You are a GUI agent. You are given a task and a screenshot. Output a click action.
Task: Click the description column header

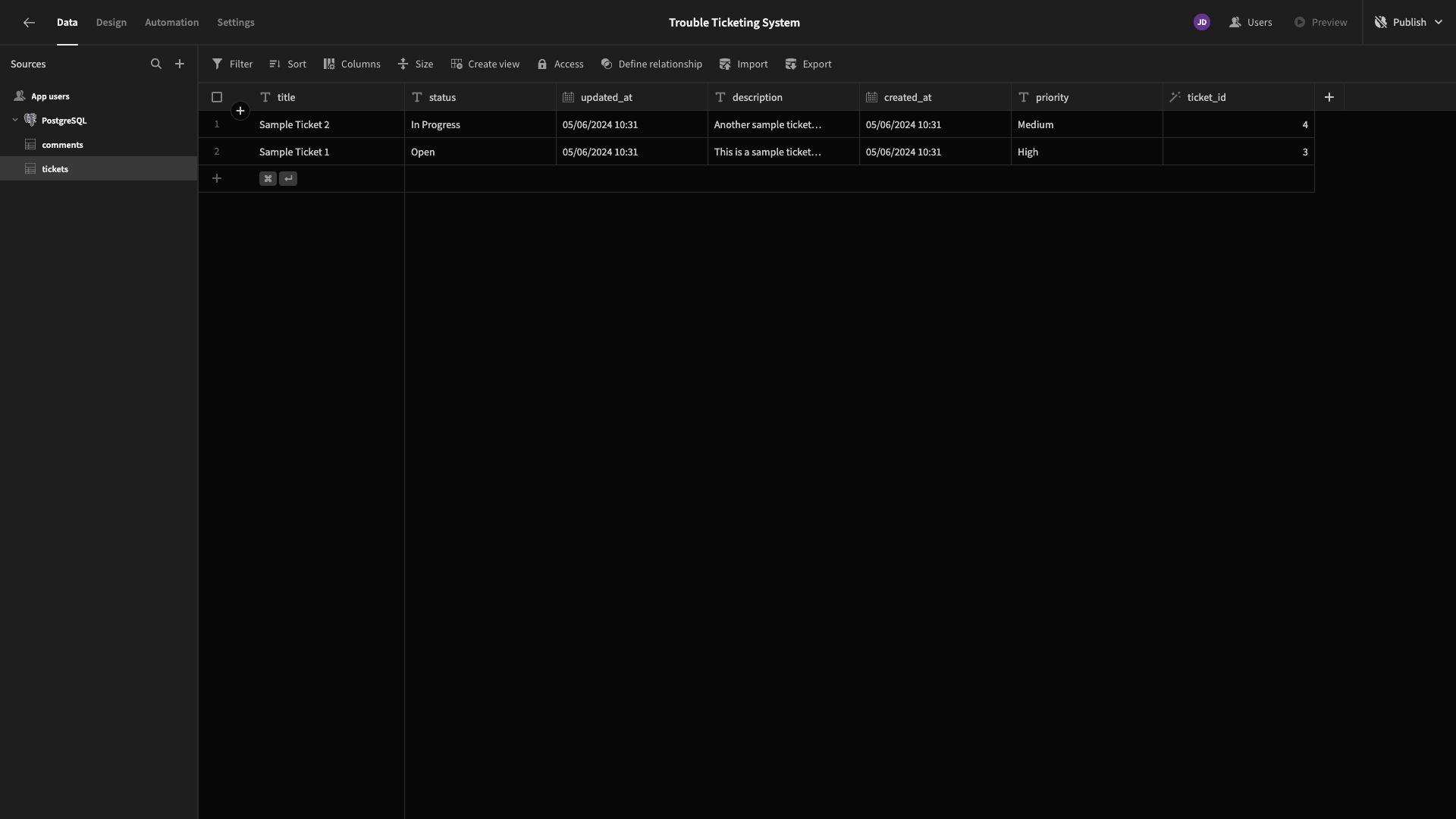(x=783, y=97)
